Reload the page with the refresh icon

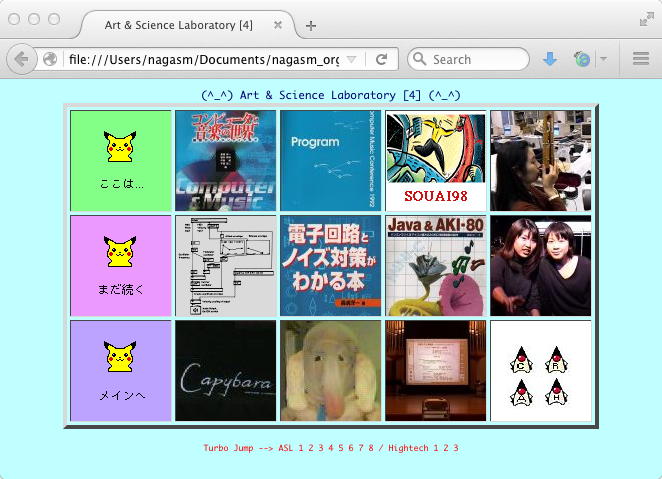(382, 59)
